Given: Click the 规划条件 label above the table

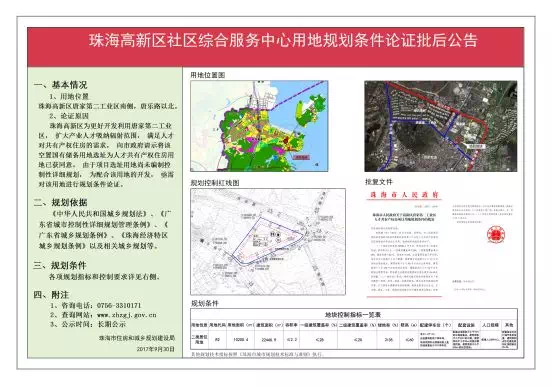Looking at the screenshot, I should 205,304.
